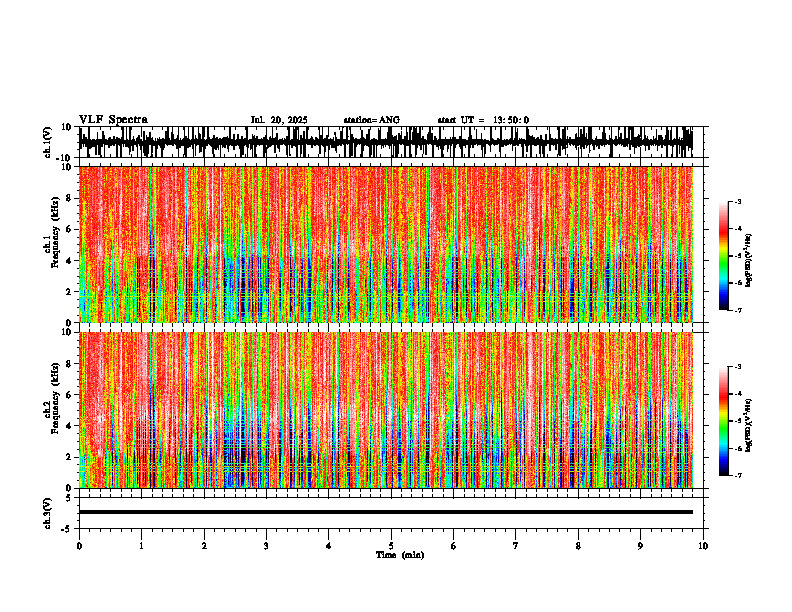Click the flat black ch.3 voltage trace

pos(386,512)
